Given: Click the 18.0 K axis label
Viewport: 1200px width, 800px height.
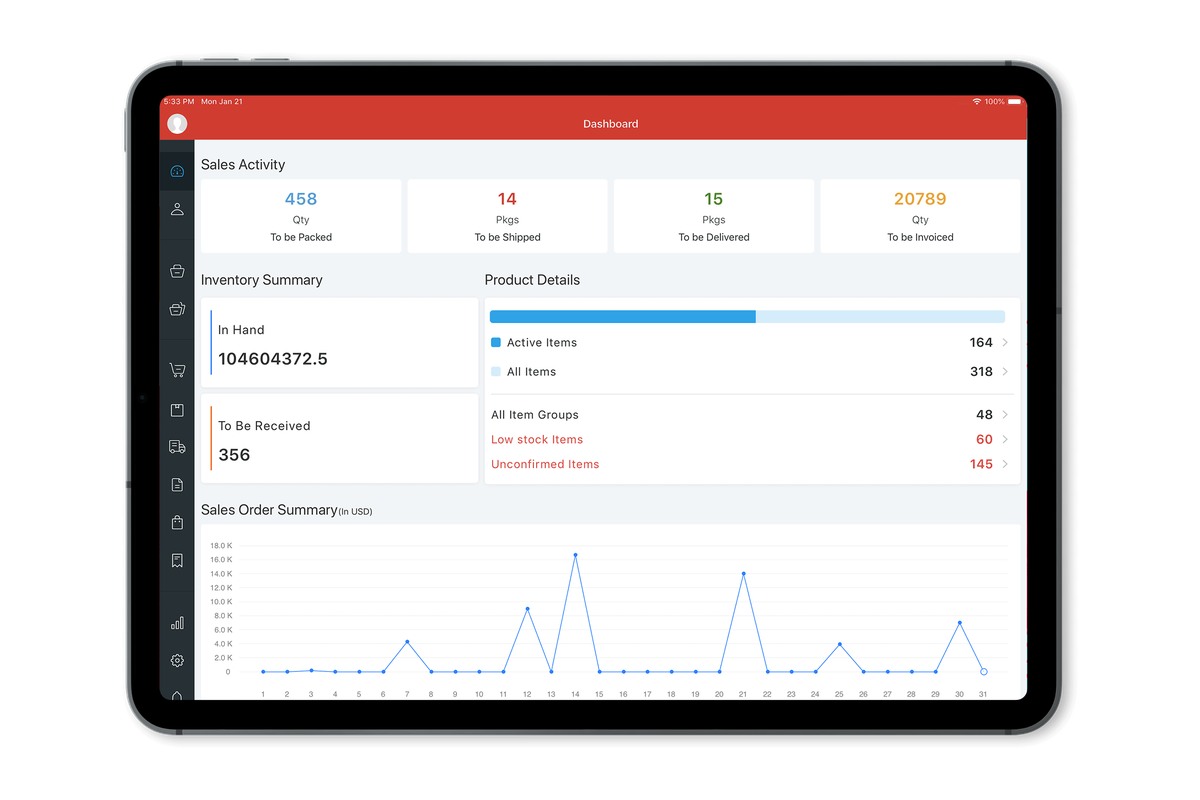Looking at the screenshot, I should 220,546.
